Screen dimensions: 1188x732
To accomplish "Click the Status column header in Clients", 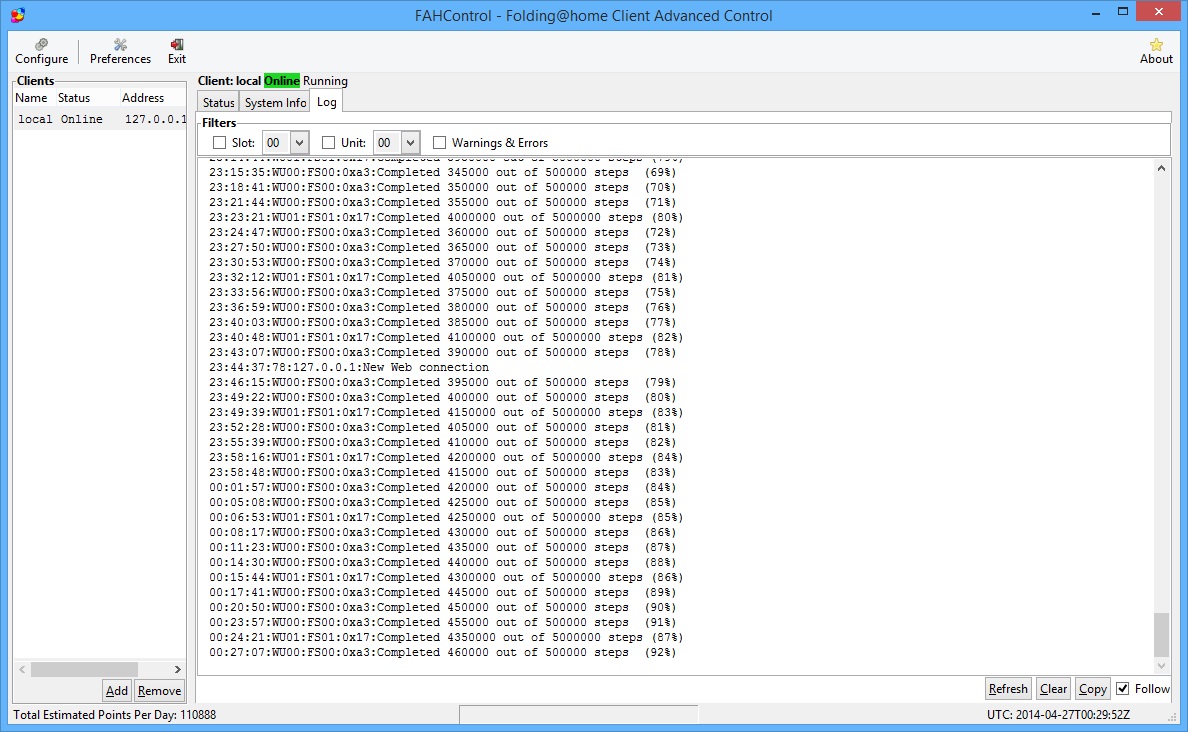I will (74, 98).
